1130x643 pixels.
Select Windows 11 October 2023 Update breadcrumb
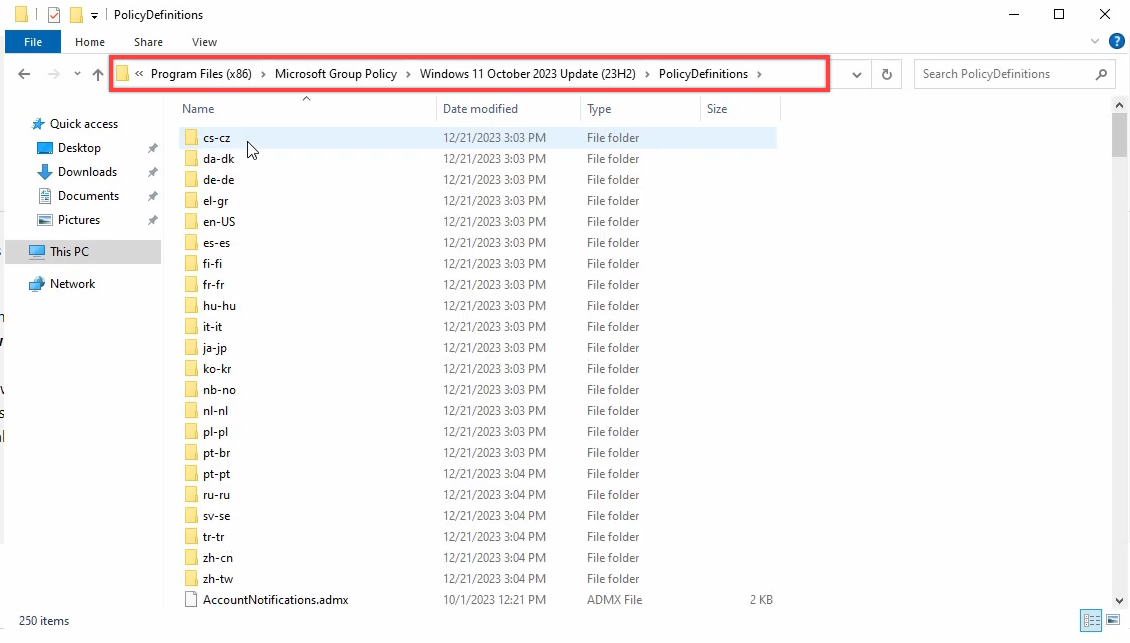coord(528,74)
